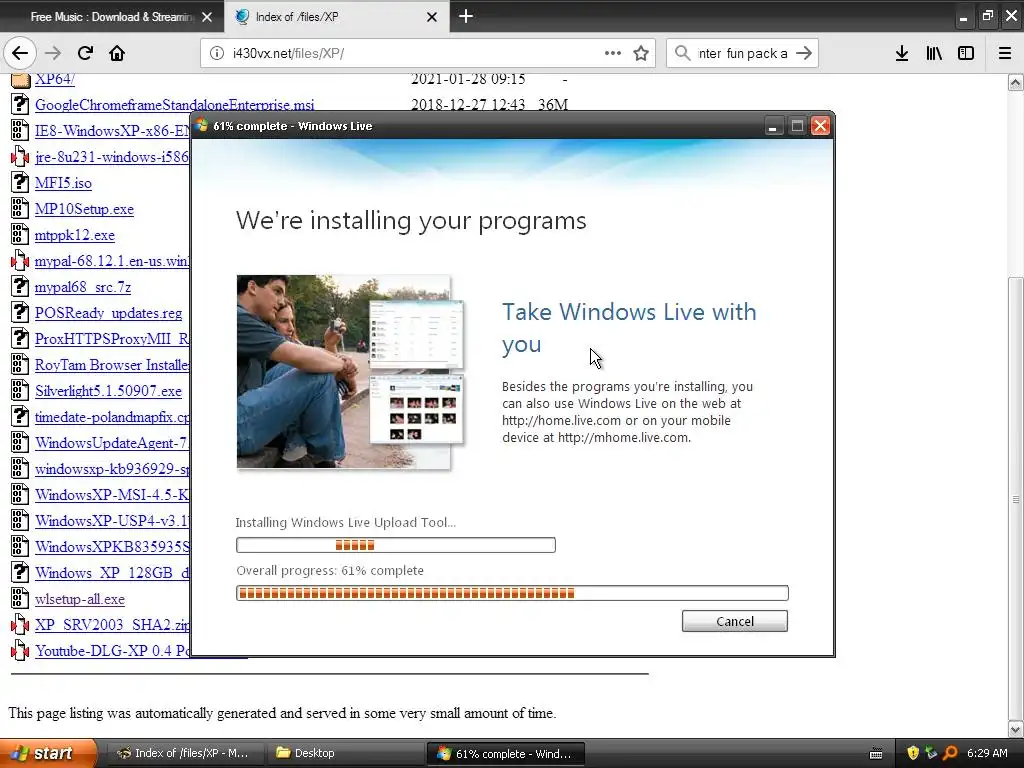
Task: Click the keyboard icon in the taskbar
Action: [x=876, y=754]
